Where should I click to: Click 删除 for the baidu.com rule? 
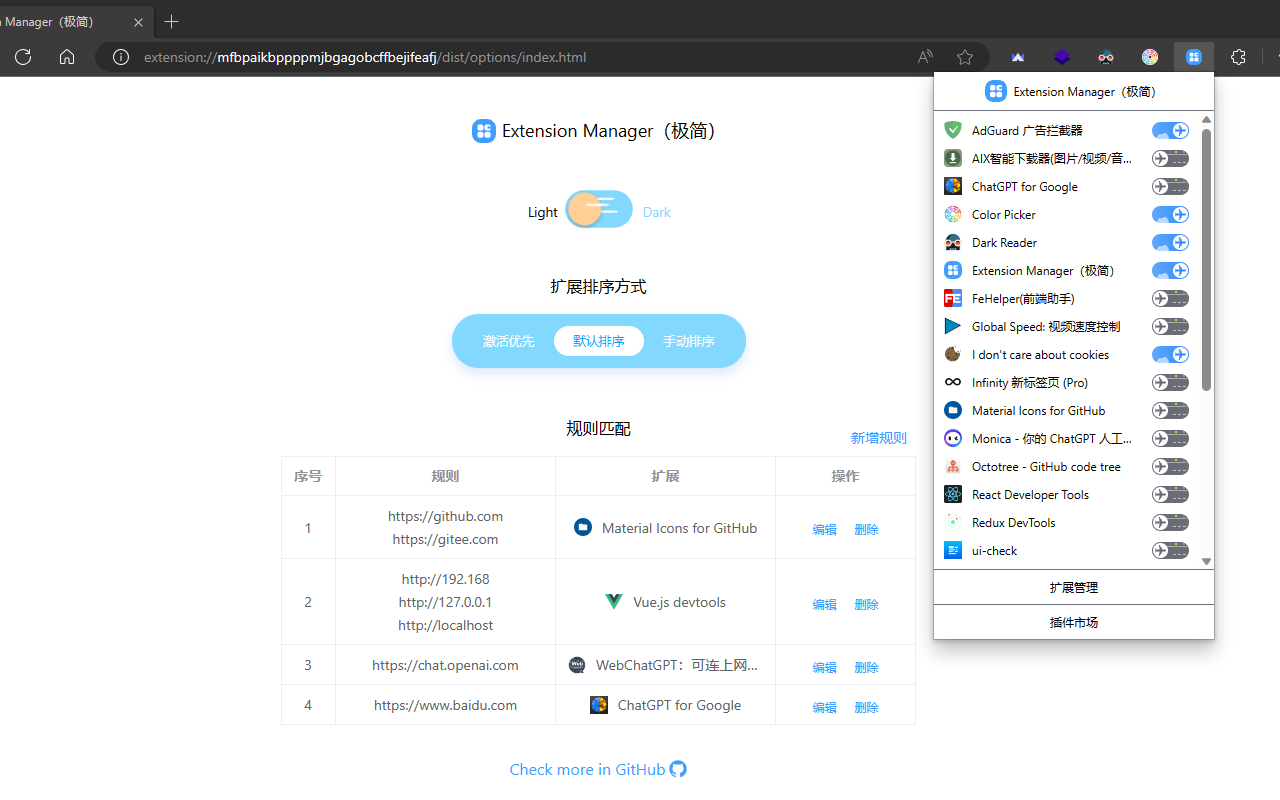pyautogui.click(x=867, y=707)
